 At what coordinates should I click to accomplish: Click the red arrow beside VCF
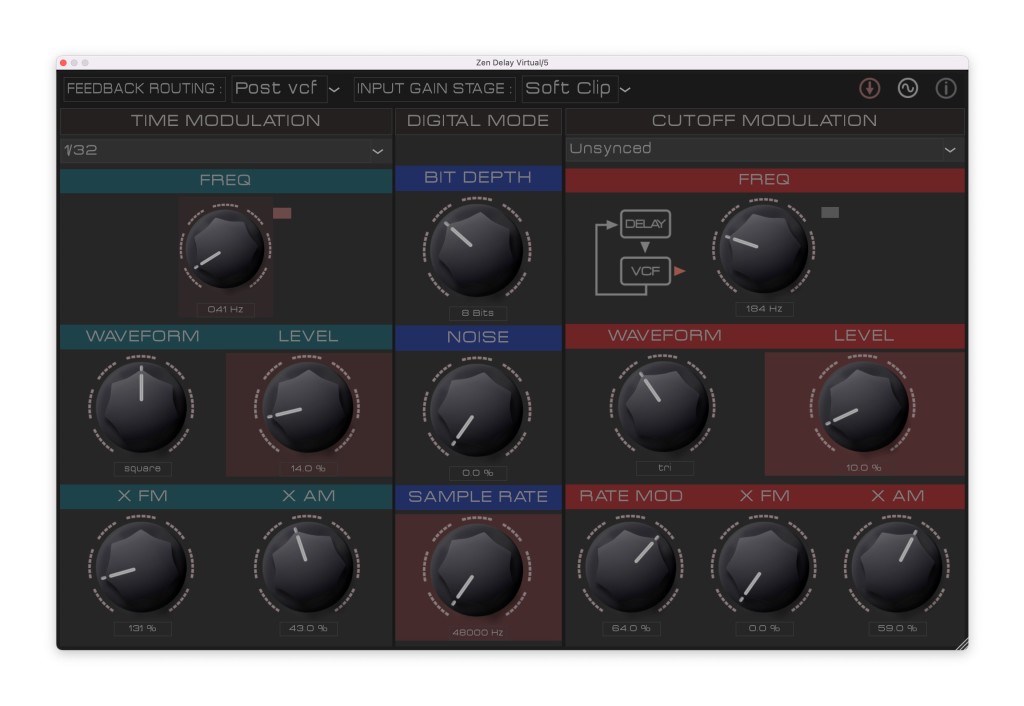tap(680, 270)
